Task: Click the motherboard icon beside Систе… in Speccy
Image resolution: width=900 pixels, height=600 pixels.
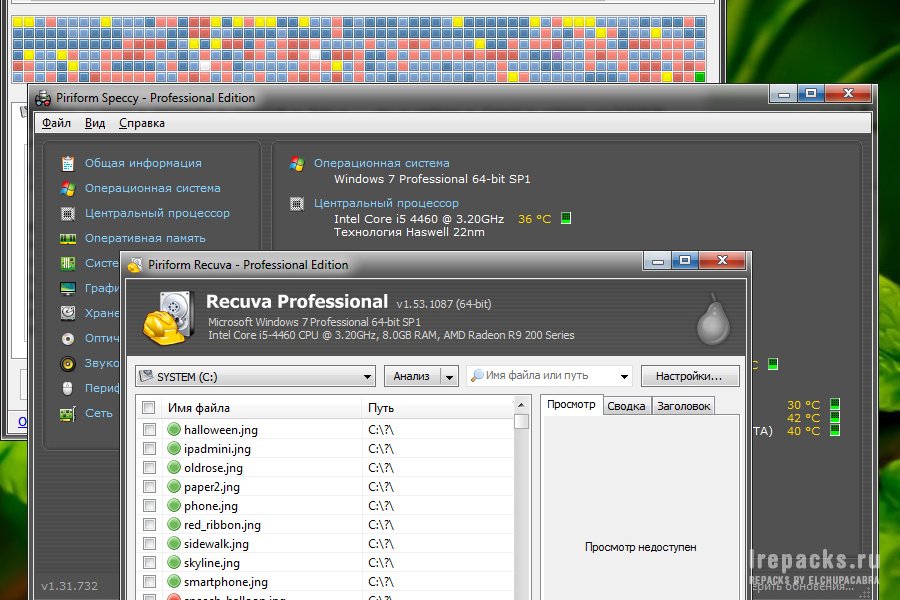Action: (x=68, y=264)
